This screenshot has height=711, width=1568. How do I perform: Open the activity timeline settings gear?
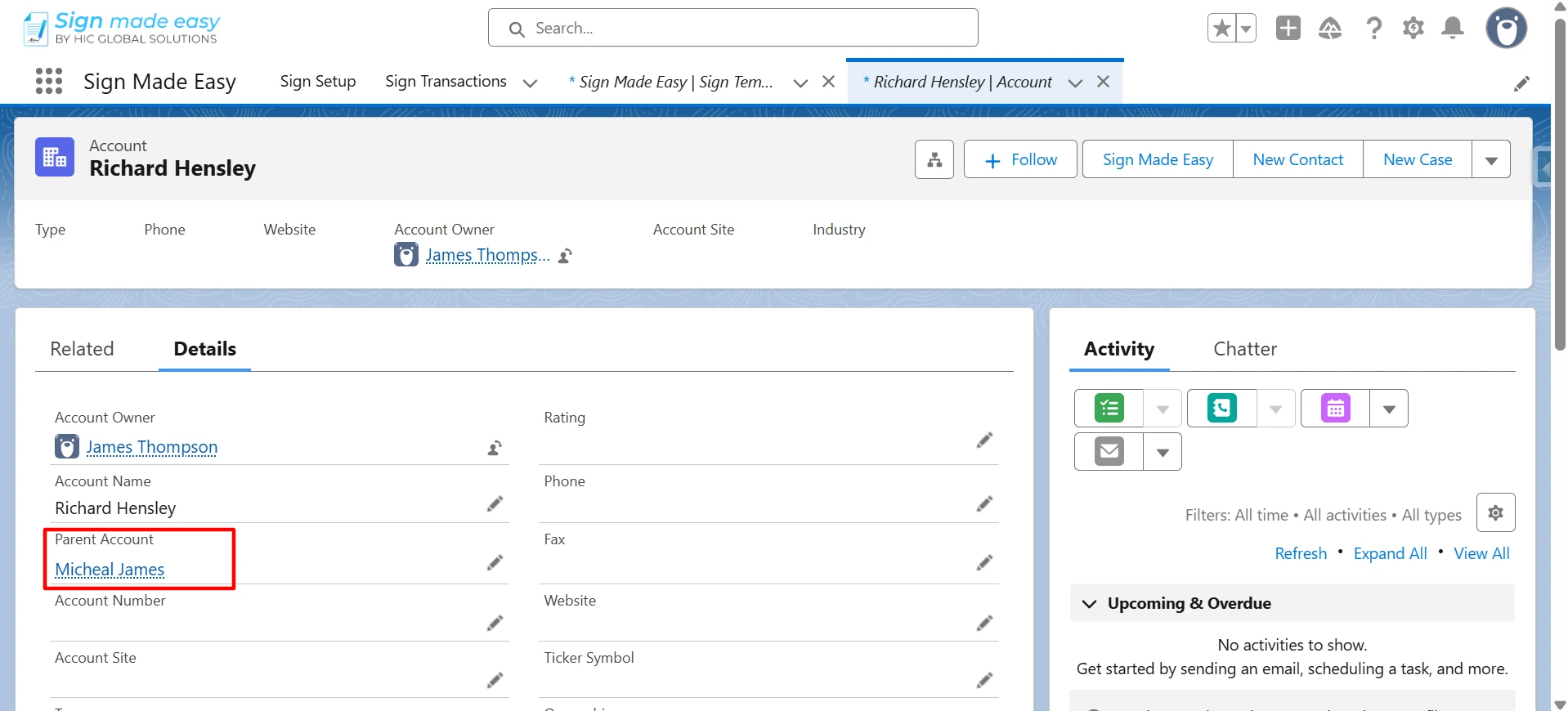1495,512
